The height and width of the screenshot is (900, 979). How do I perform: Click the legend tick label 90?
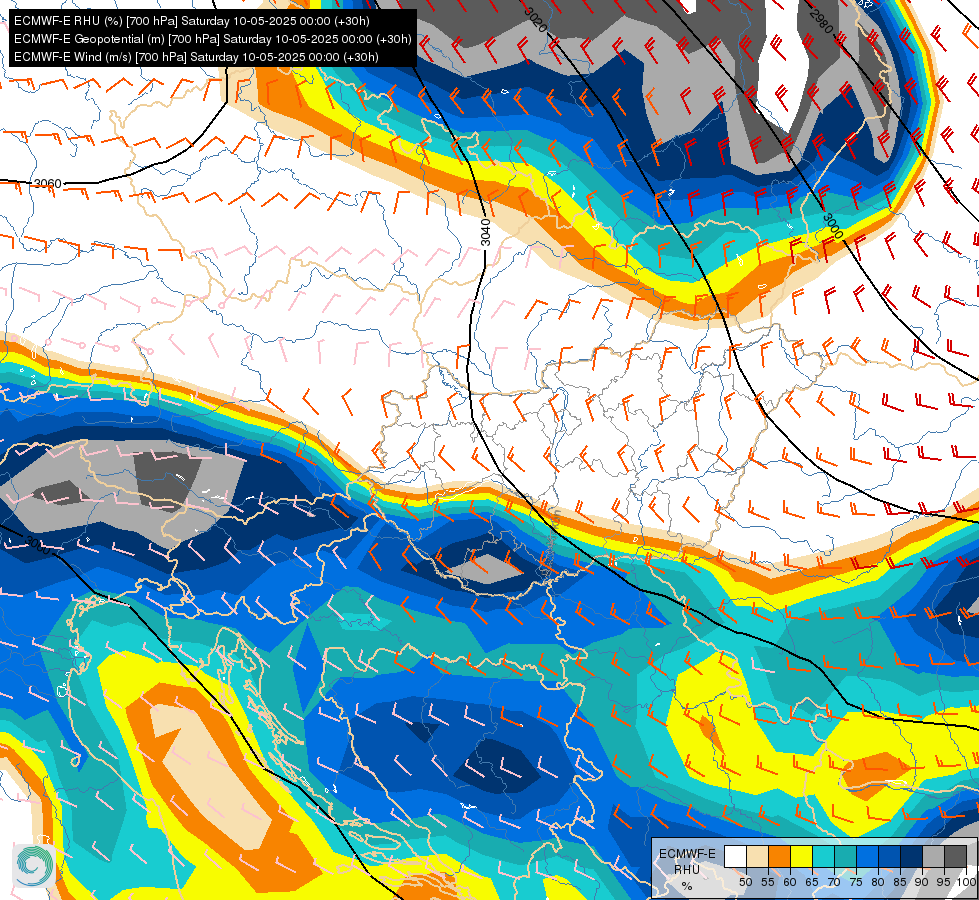tap(922, 882)
